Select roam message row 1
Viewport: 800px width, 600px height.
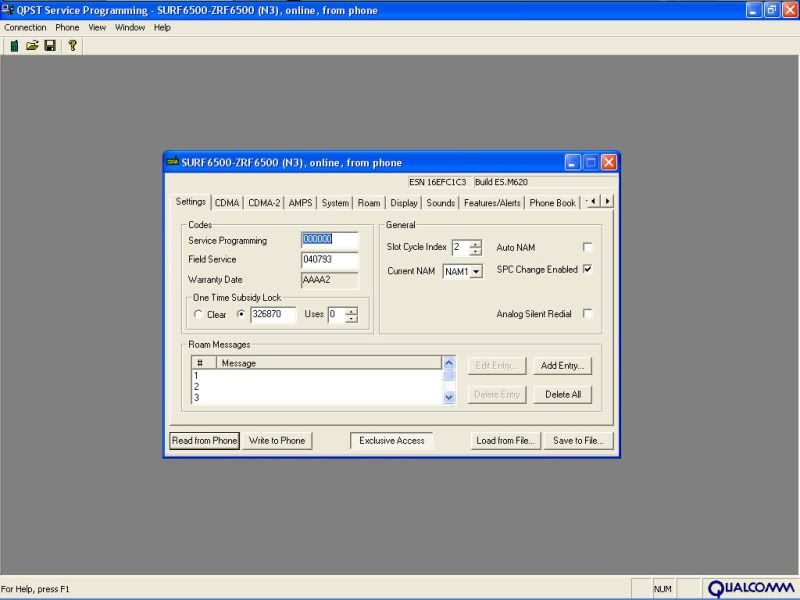[317, 376]
